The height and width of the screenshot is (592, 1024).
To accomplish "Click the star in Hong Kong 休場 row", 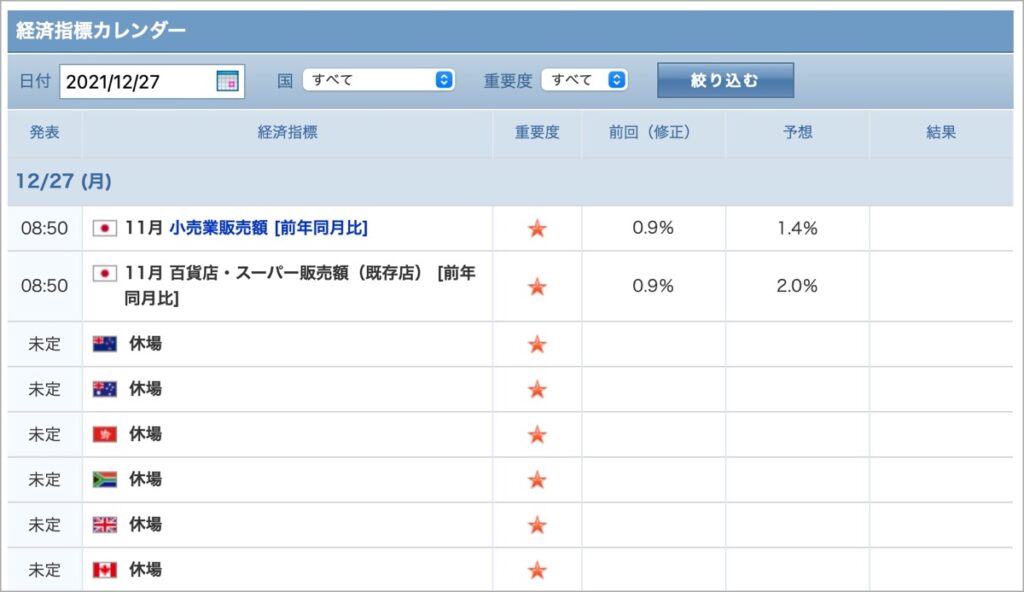I will 537,435.
